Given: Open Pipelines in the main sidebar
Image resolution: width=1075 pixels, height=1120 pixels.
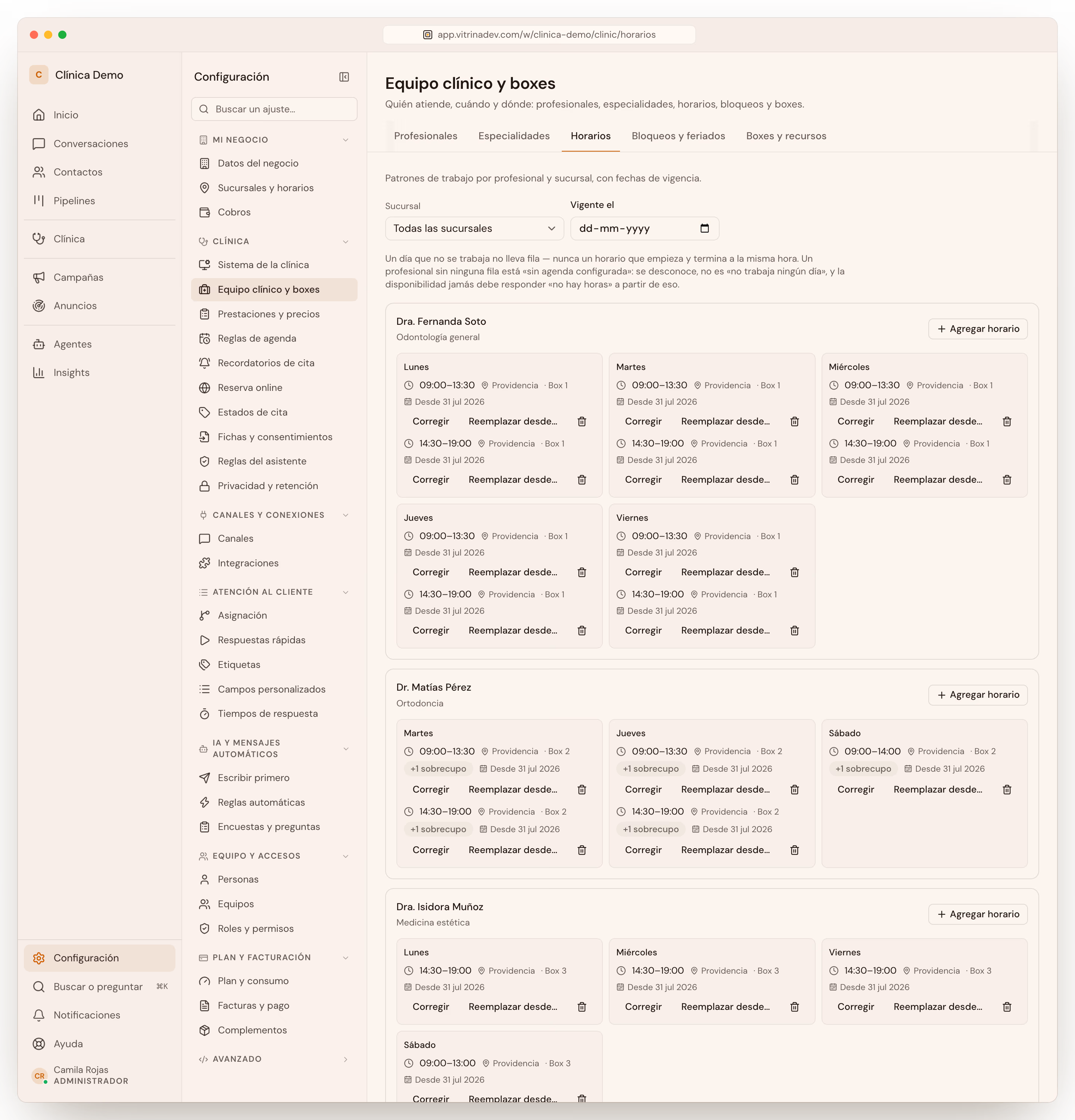Looking at the screenshot, I should [99, 200].
